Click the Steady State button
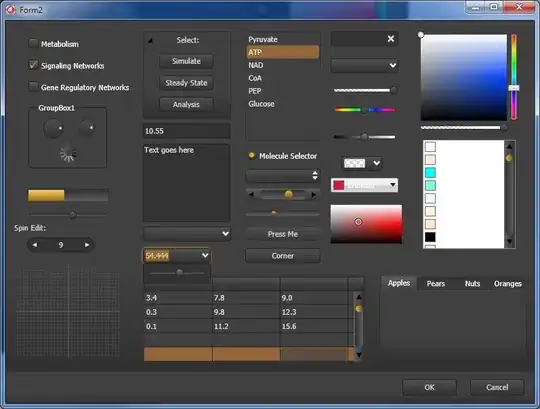The height and width of the screenshot is (409, 540). tap(186, 83)
